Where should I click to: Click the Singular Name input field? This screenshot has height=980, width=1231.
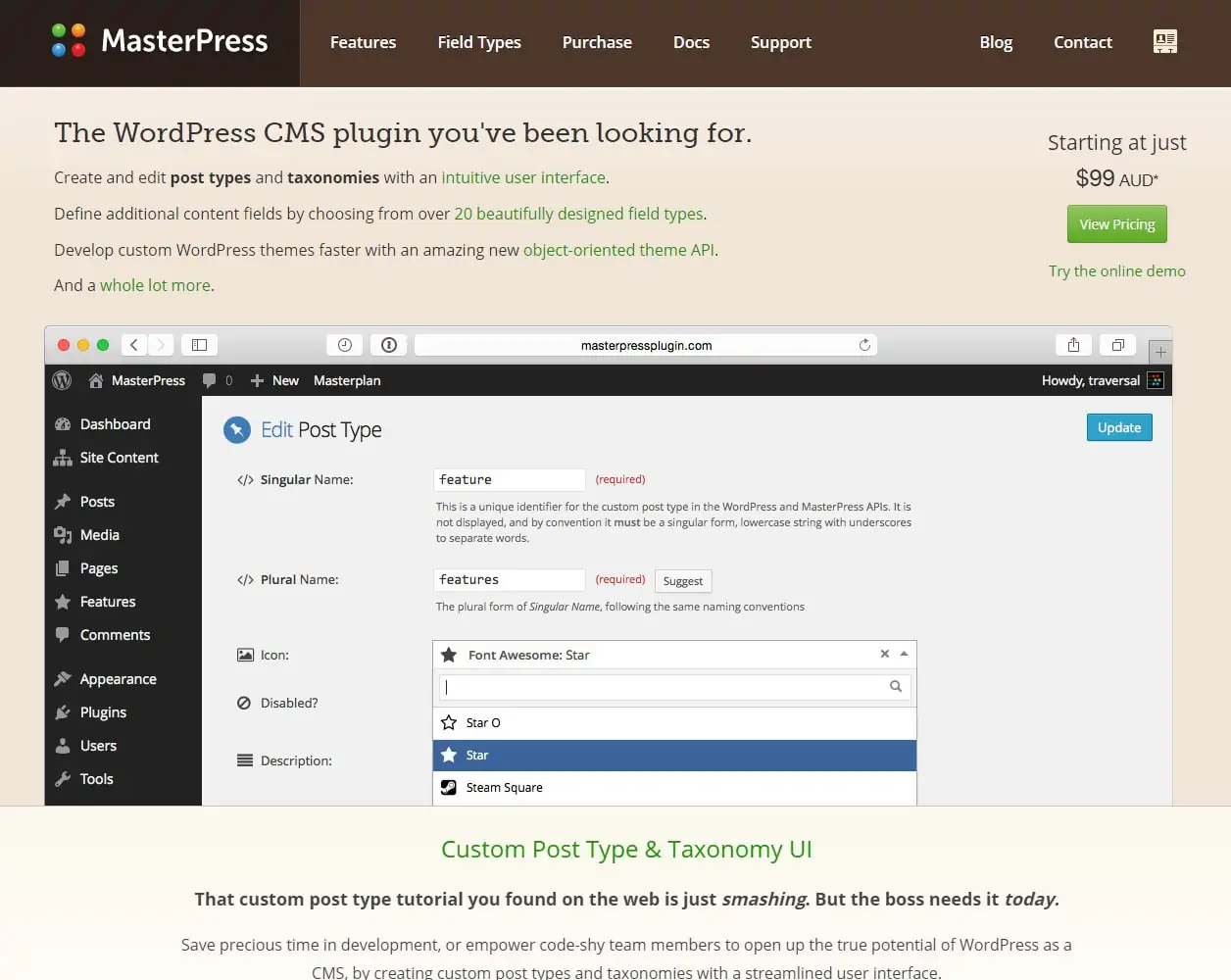point(509,479)
